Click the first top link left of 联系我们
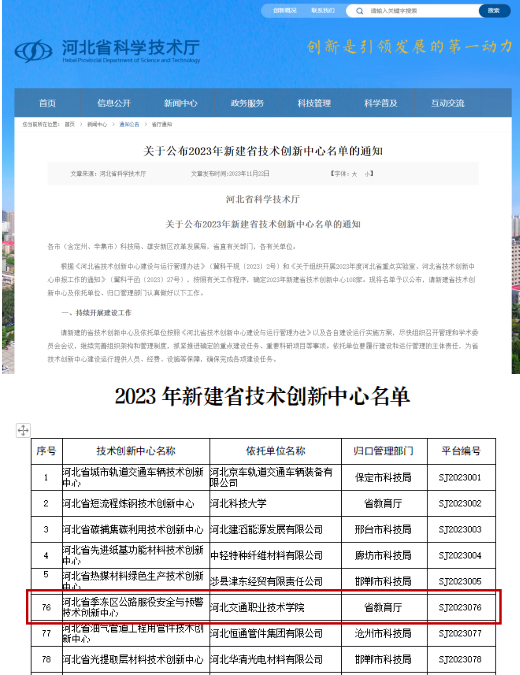 (x=285, y=10)
